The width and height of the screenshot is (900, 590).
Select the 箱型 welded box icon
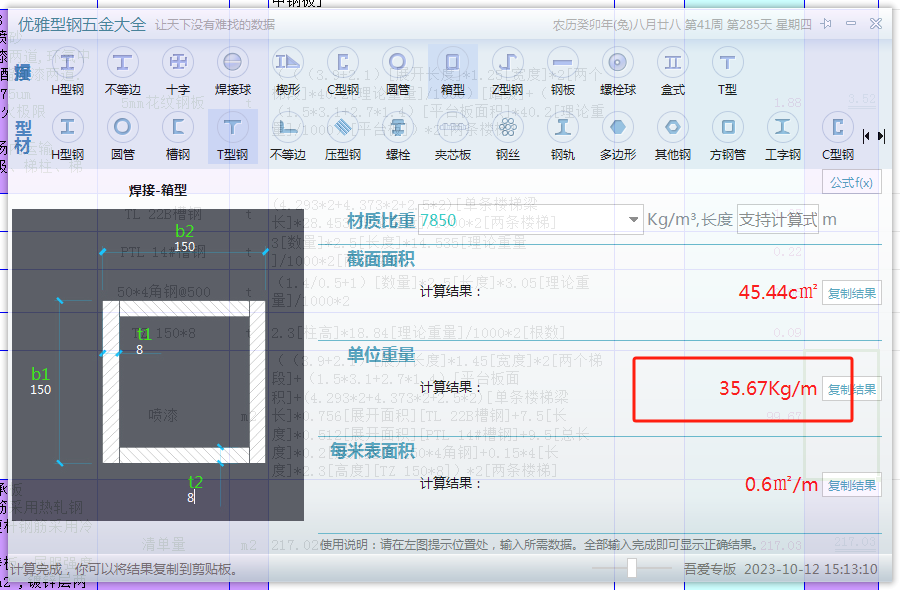[x=452, y=72]
